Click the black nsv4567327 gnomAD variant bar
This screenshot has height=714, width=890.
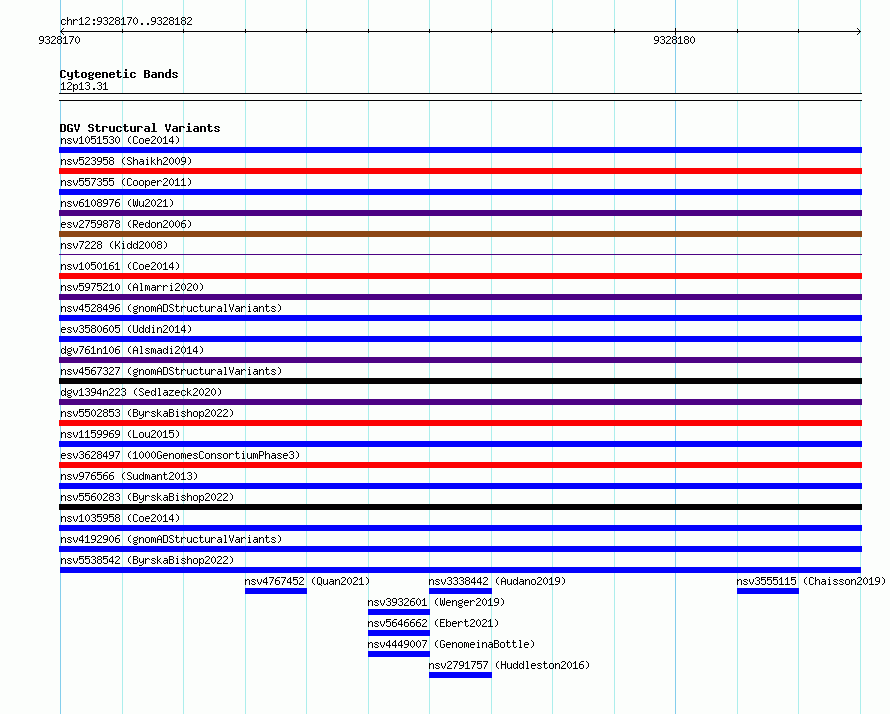(x=460, y=381)
